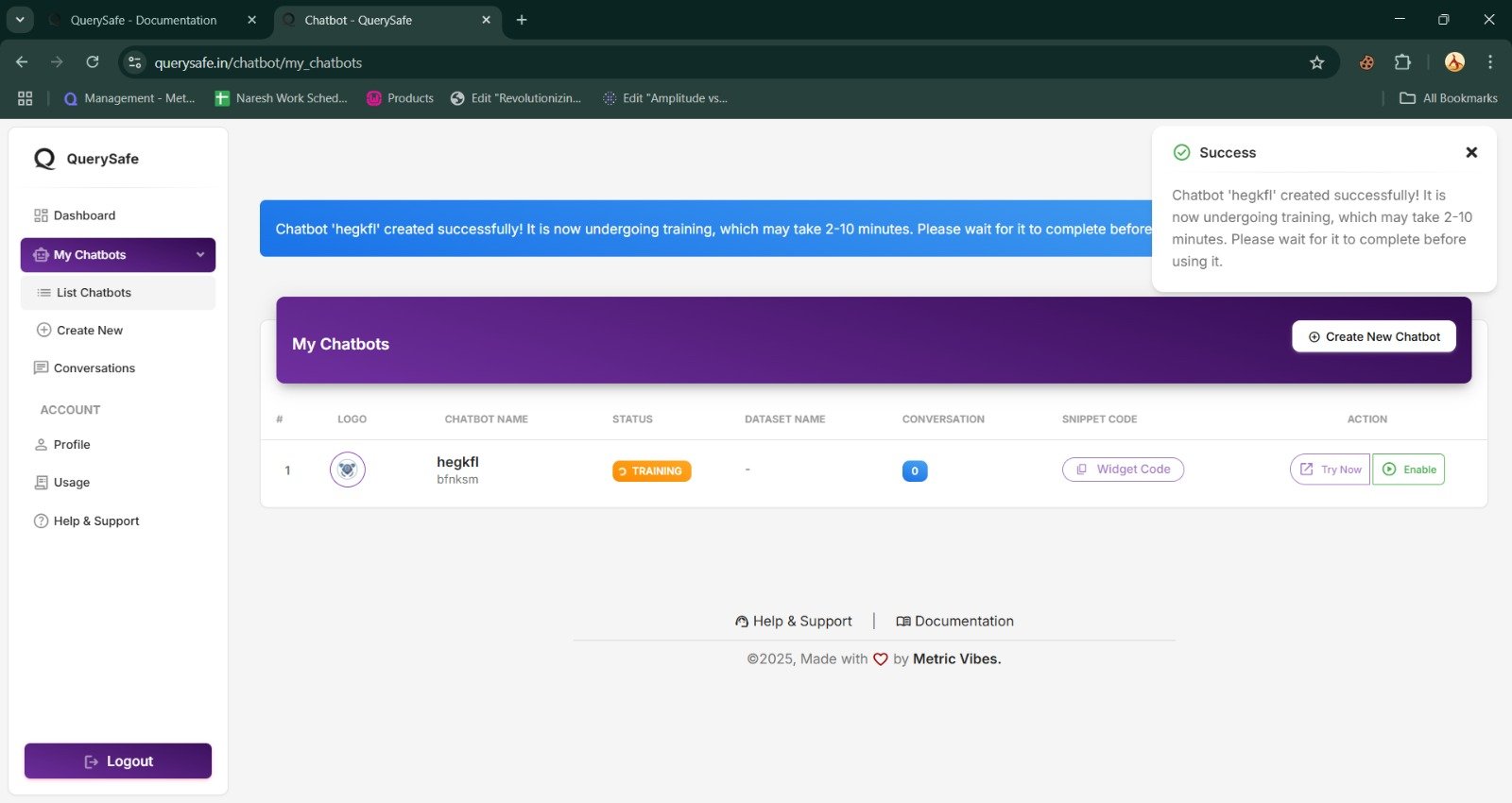Image resolution: width=1512 pixels, height=803 pixels.
Task: Click Create New Chatbot button
Action: (x=1374, y=337)
